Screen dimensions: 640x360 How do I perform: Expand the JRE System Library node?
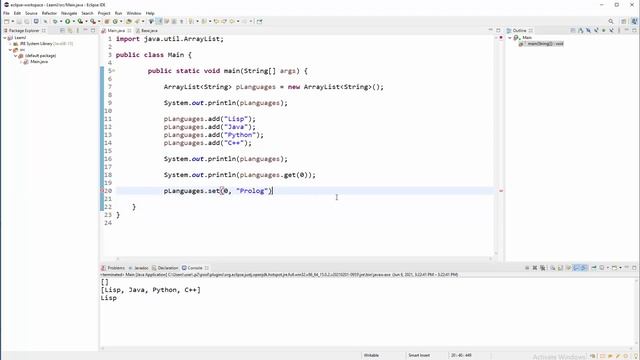(x=10, y=44)
